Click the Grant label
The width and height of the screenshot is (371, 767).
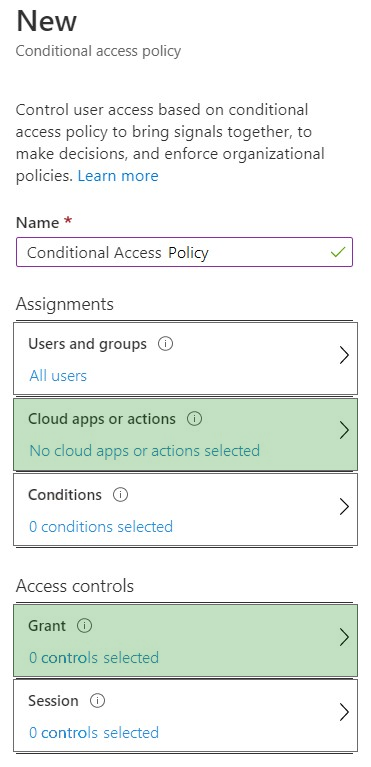click(47, 626)
